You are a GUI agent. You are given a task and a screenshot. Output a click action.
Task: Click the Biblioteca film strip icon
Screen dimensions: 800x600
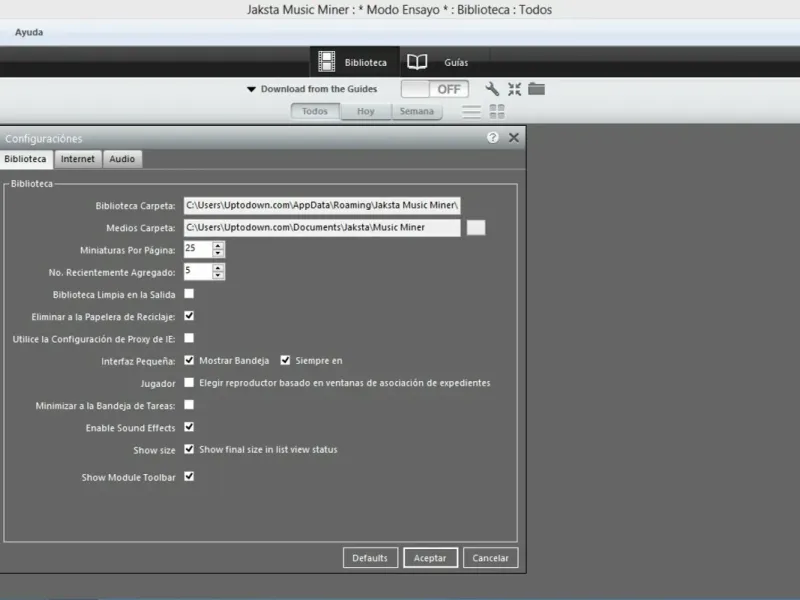point(327,62)
